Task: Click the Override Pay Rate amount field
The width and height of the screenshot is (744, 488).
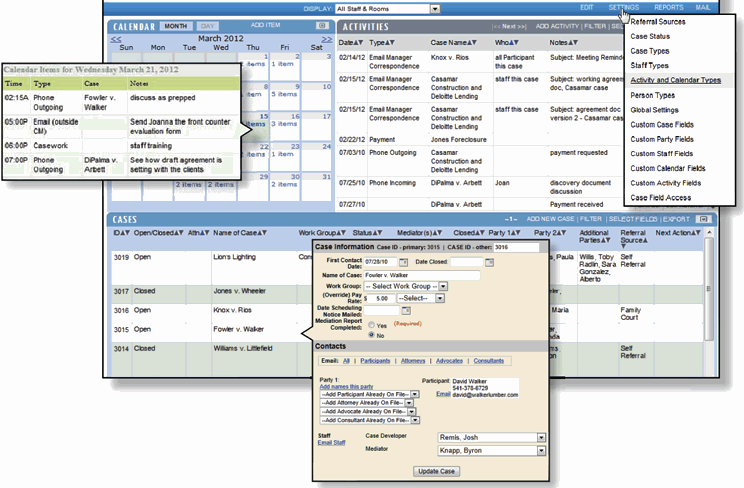Action: (380, 299)
